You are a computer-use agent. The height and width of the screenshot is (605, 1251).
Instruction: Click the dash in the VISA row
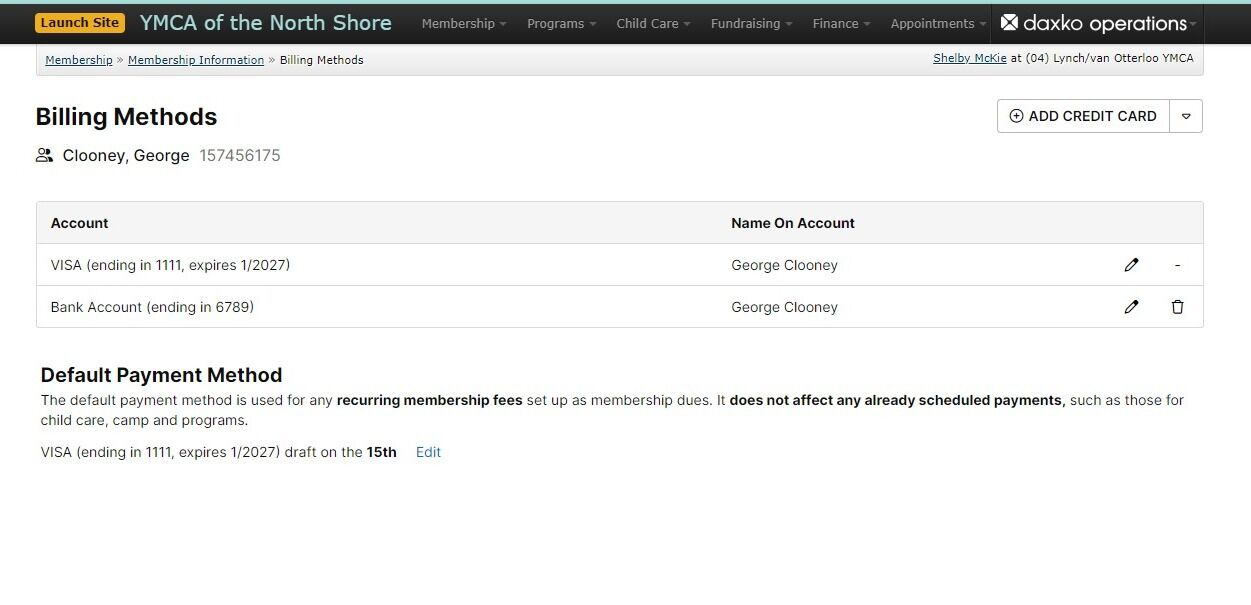coord(1177,265)
